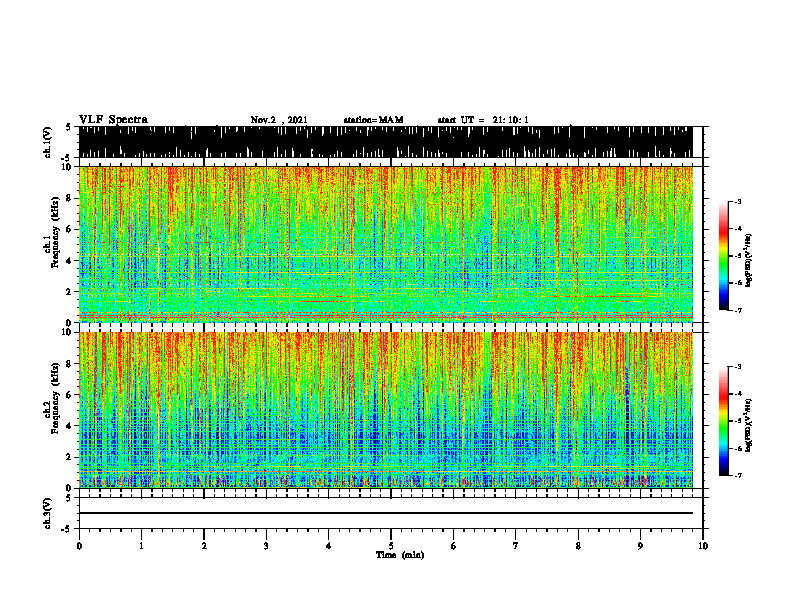792x612 pixels.
Task: Click the "-4" label on ch.2 colorbar
Action: 738,394
